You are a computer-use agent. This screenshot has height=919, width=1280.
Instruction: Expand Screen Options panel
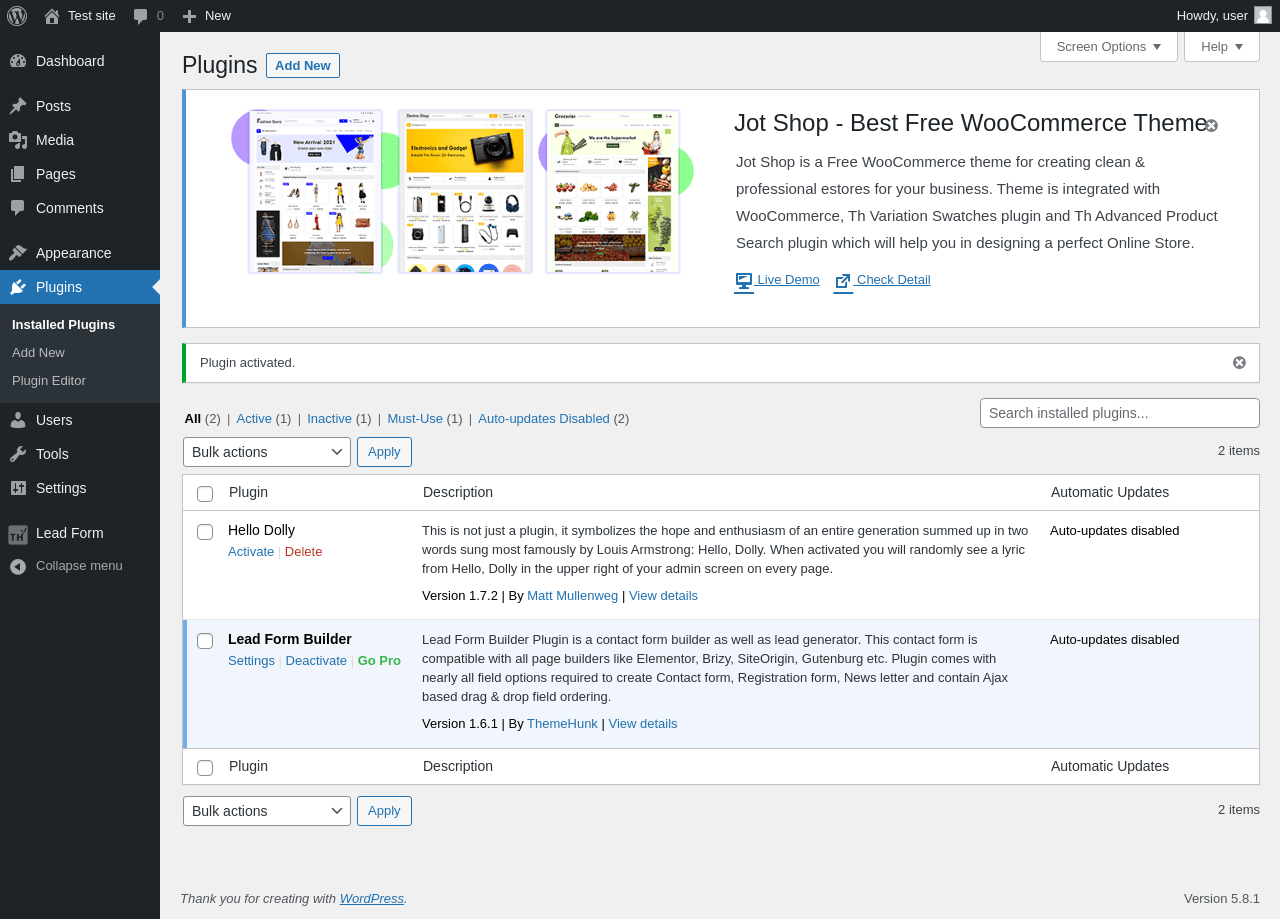[x=1109, y=47]
